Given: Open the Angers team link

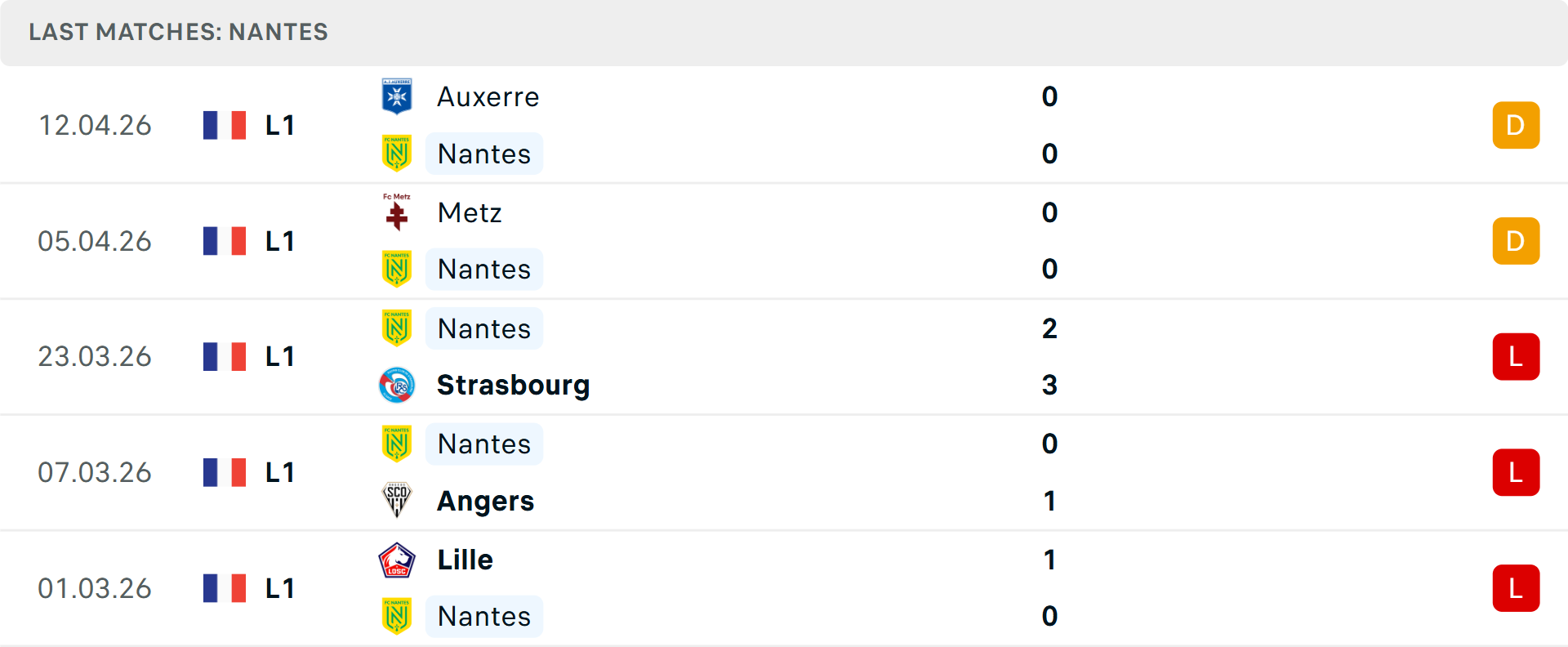Looking at the screenshot, I should (485, 501).
